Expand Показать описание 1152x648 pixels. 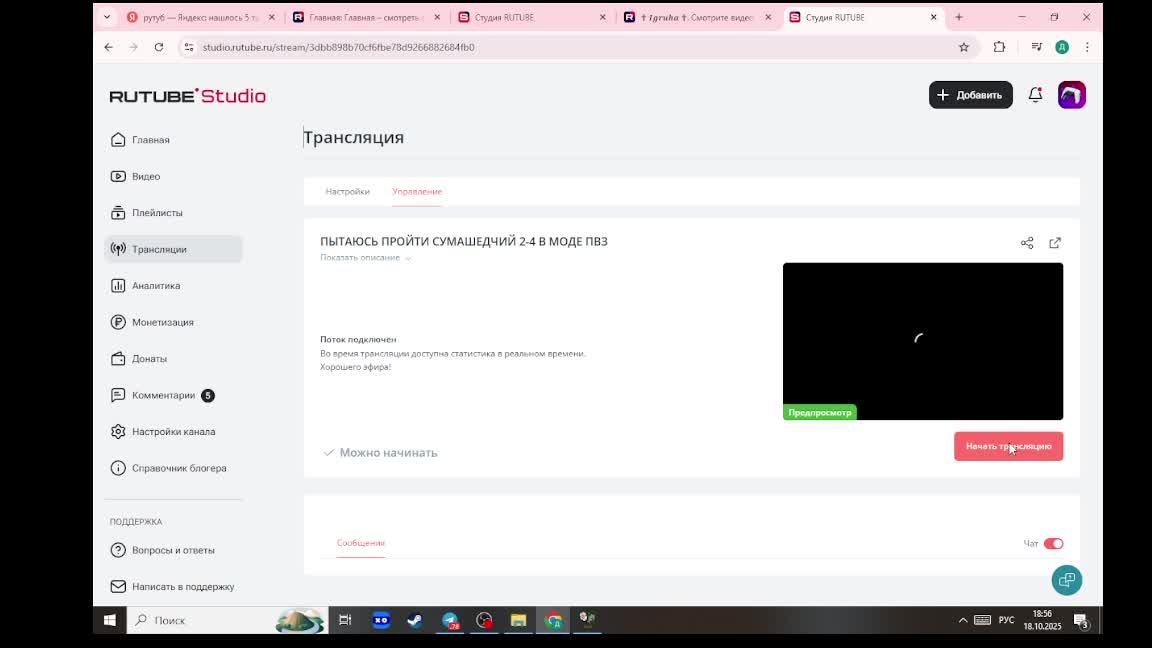tap(365, 258)
